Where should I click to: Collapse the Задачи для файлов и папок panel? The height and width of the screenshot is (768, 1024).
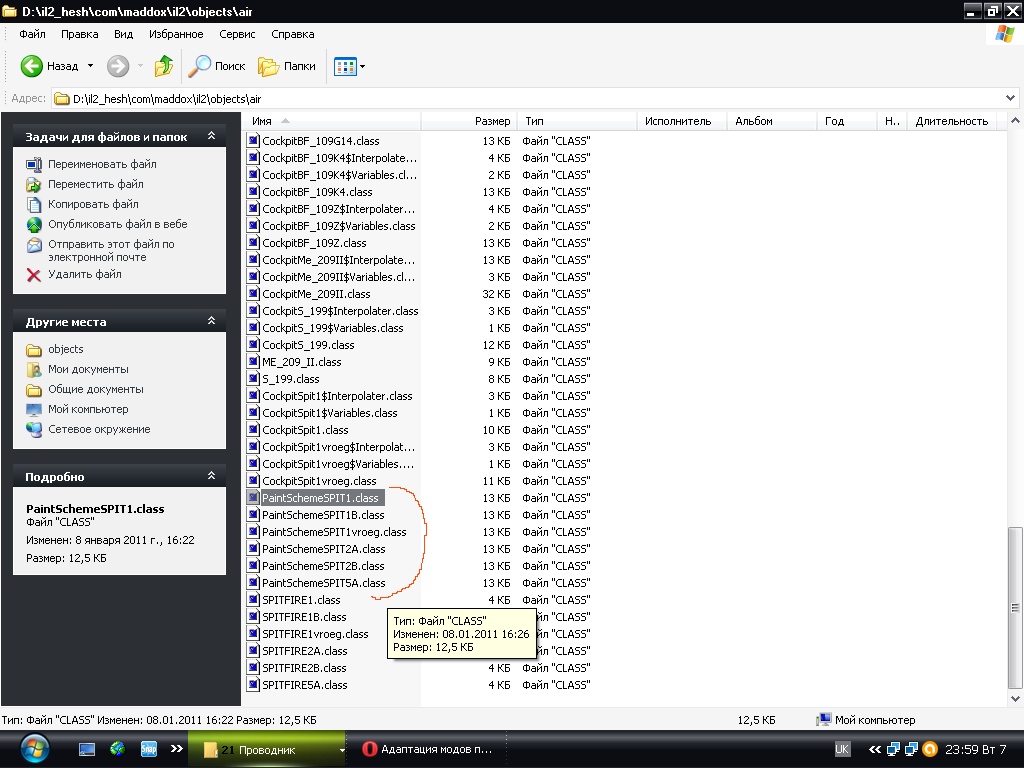(x=211, y=136)
